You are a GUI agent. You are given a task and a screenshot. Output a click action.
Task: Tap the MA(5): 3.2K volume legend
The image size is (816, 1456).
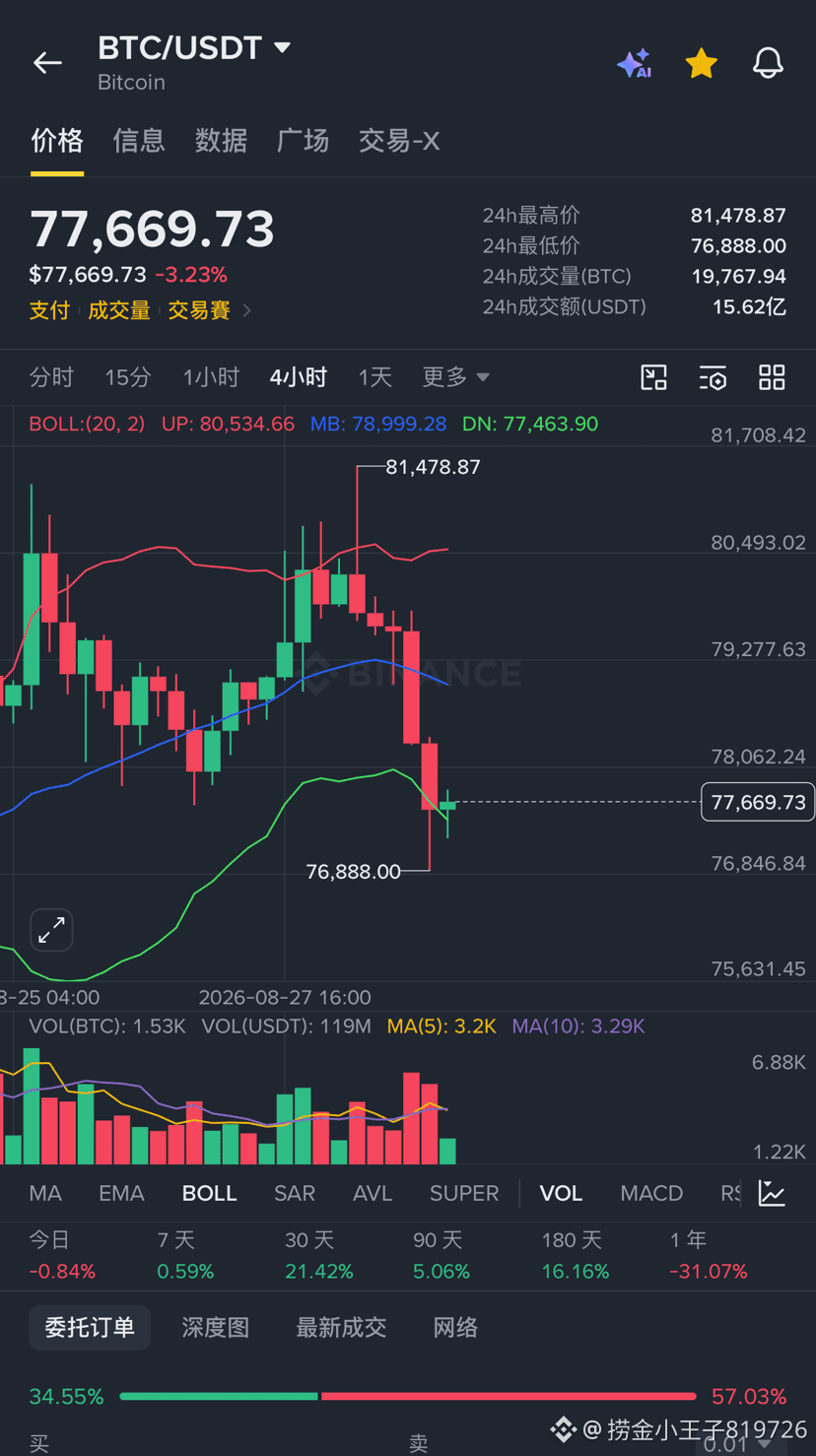coord(442,1026)
